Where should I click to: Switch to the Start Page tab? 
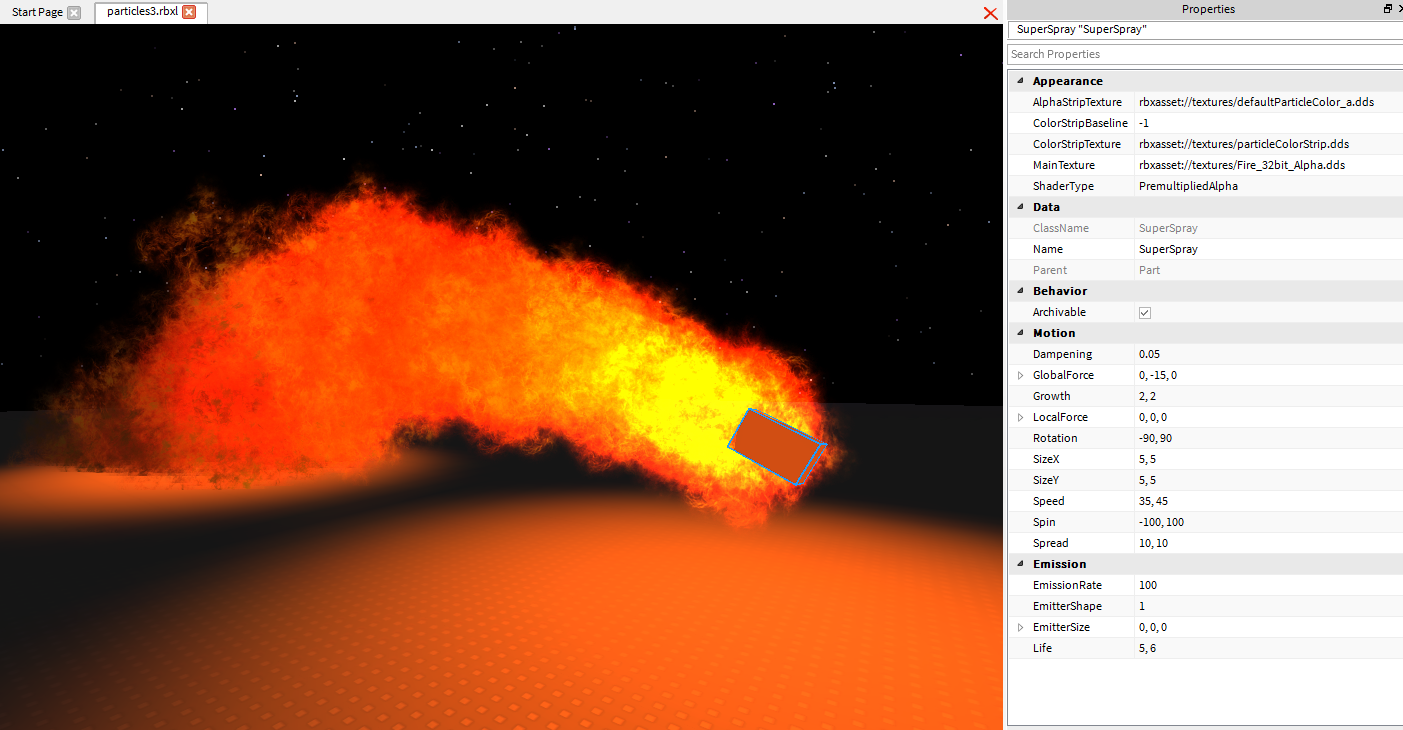pyautogui.click(x=38, y=12)
